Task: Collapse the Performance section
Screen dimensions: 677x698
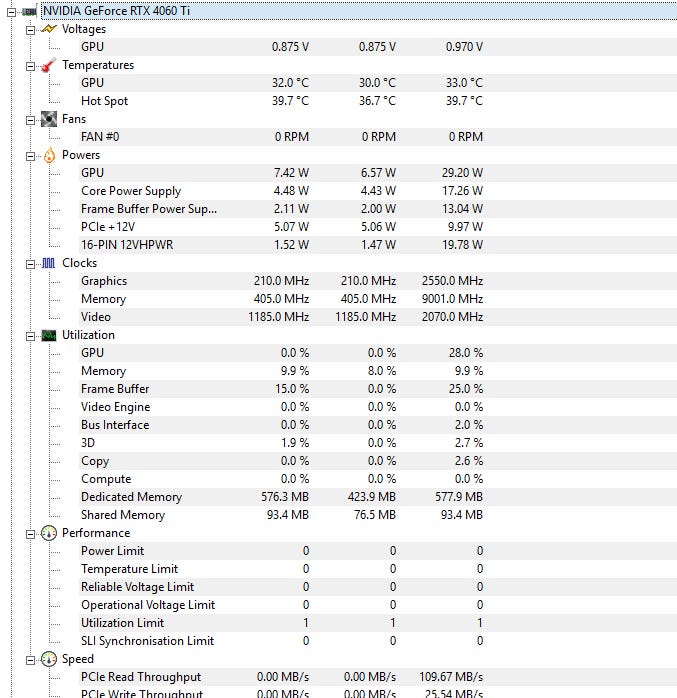Action: point(30,534)
